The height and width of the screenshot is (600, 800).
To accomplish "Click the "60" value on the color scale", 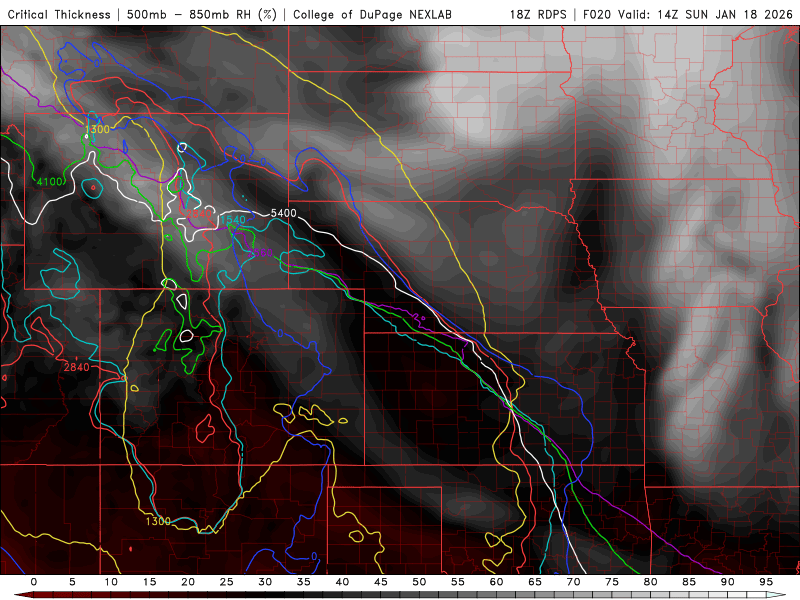I will 496,582.
